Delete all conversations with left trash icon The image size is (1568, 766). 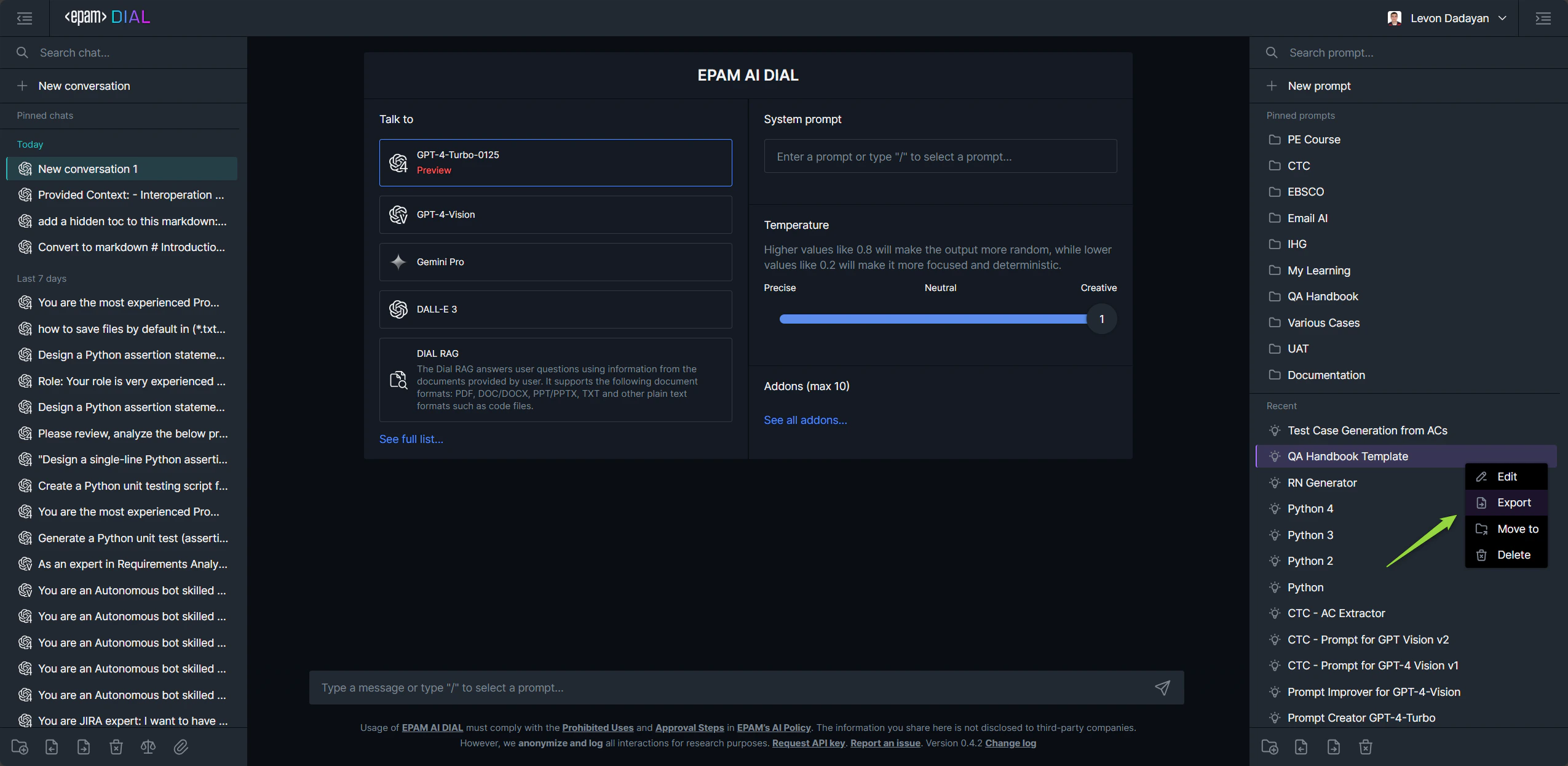point(116,747)
